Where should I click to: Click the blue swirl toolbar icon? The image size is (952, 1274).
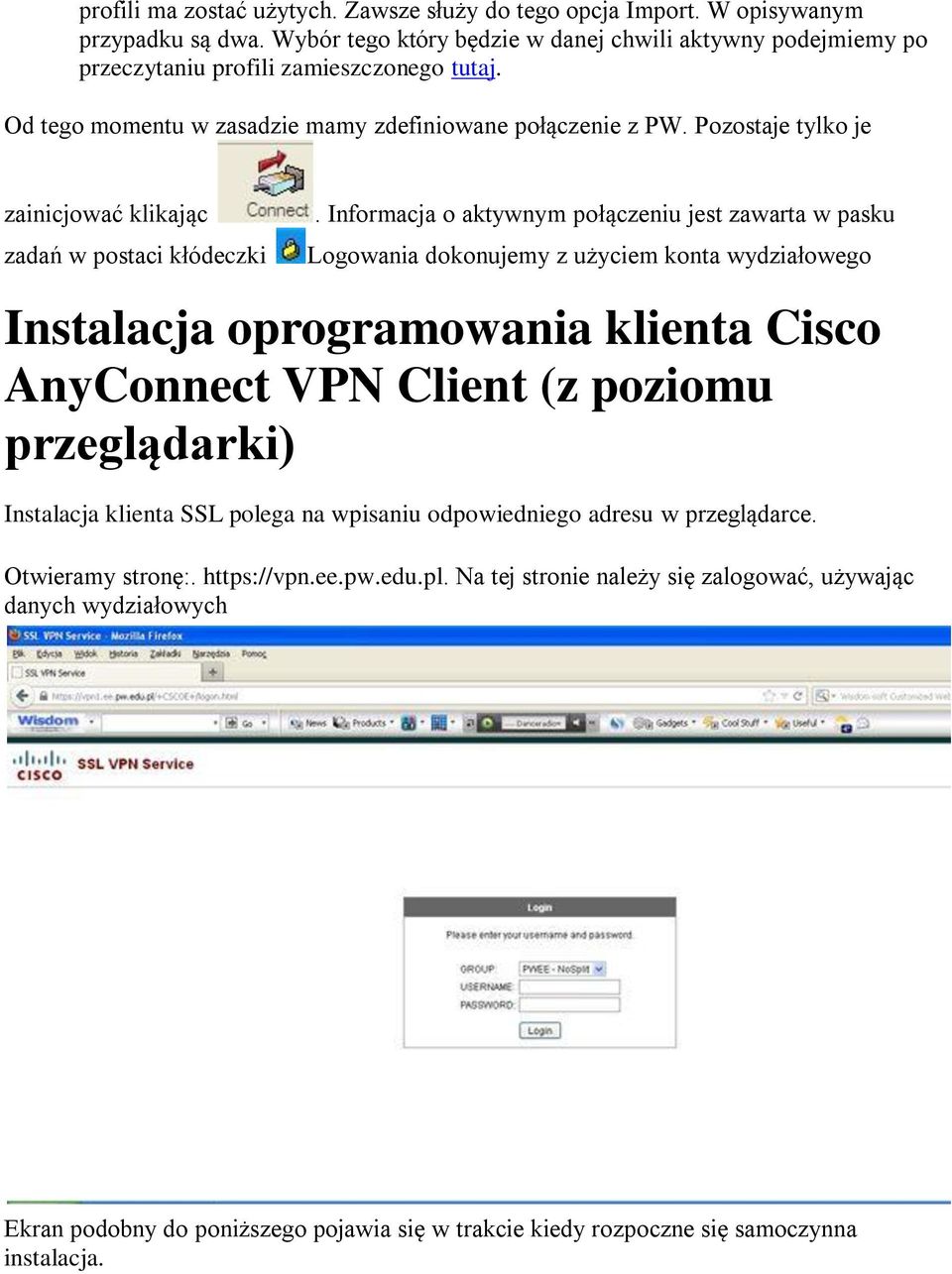click(x=617, y=724)
